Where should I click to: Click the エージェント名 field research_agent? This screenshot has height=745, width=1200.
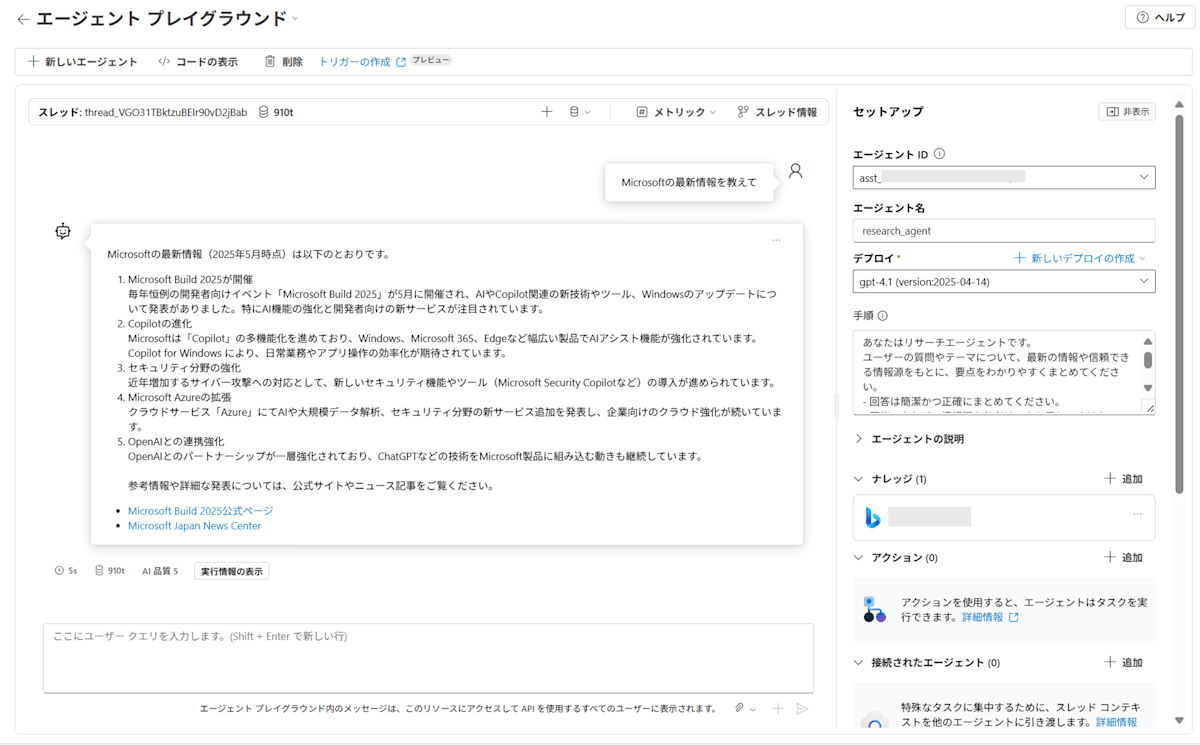pyautogui.click(x=1004, y=230)
